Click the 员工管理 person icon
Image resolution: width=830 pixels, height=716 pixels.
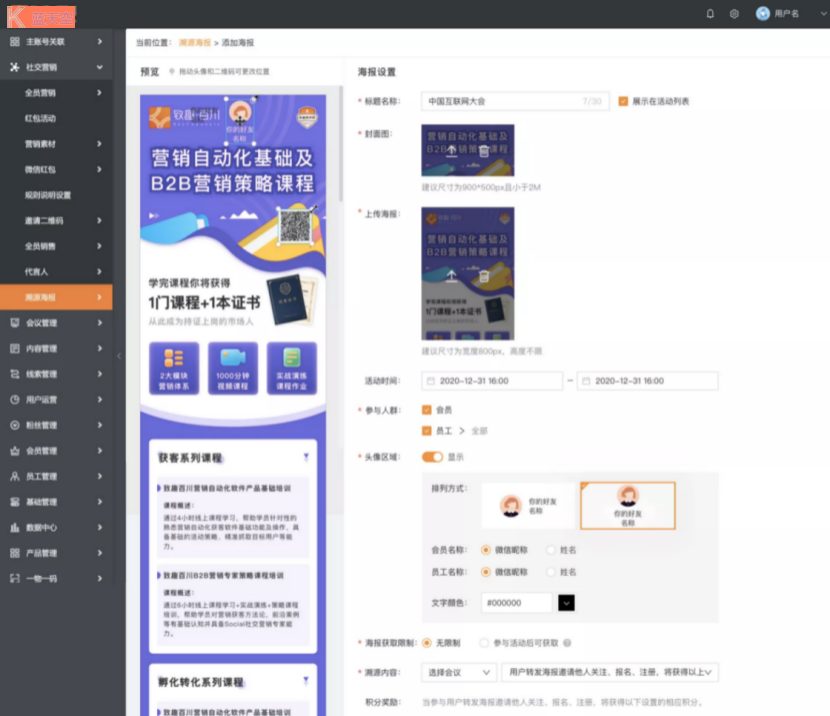click(15, 476)
